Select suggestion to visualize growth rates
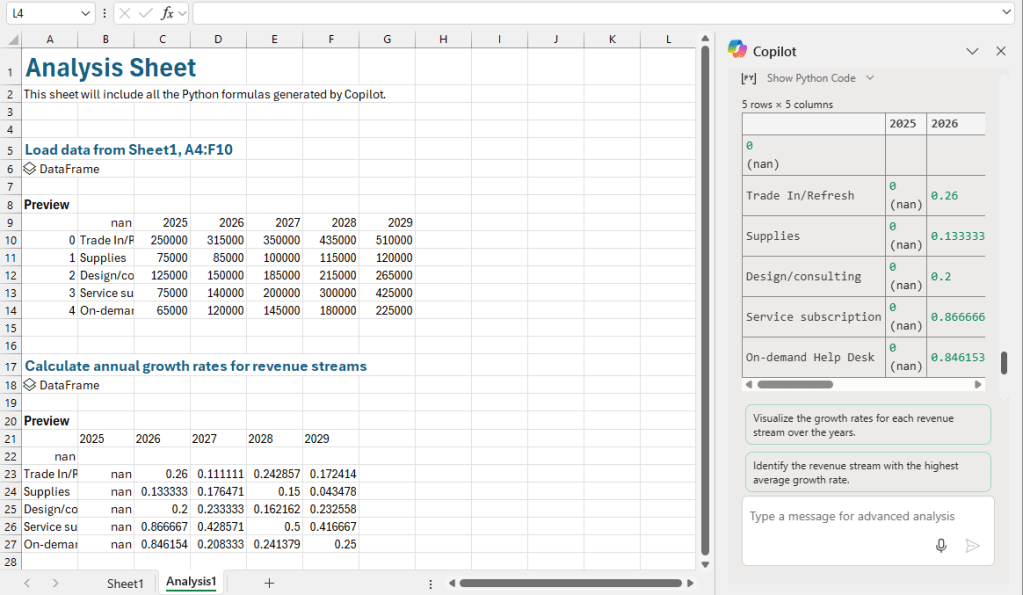 click(868, 425)
